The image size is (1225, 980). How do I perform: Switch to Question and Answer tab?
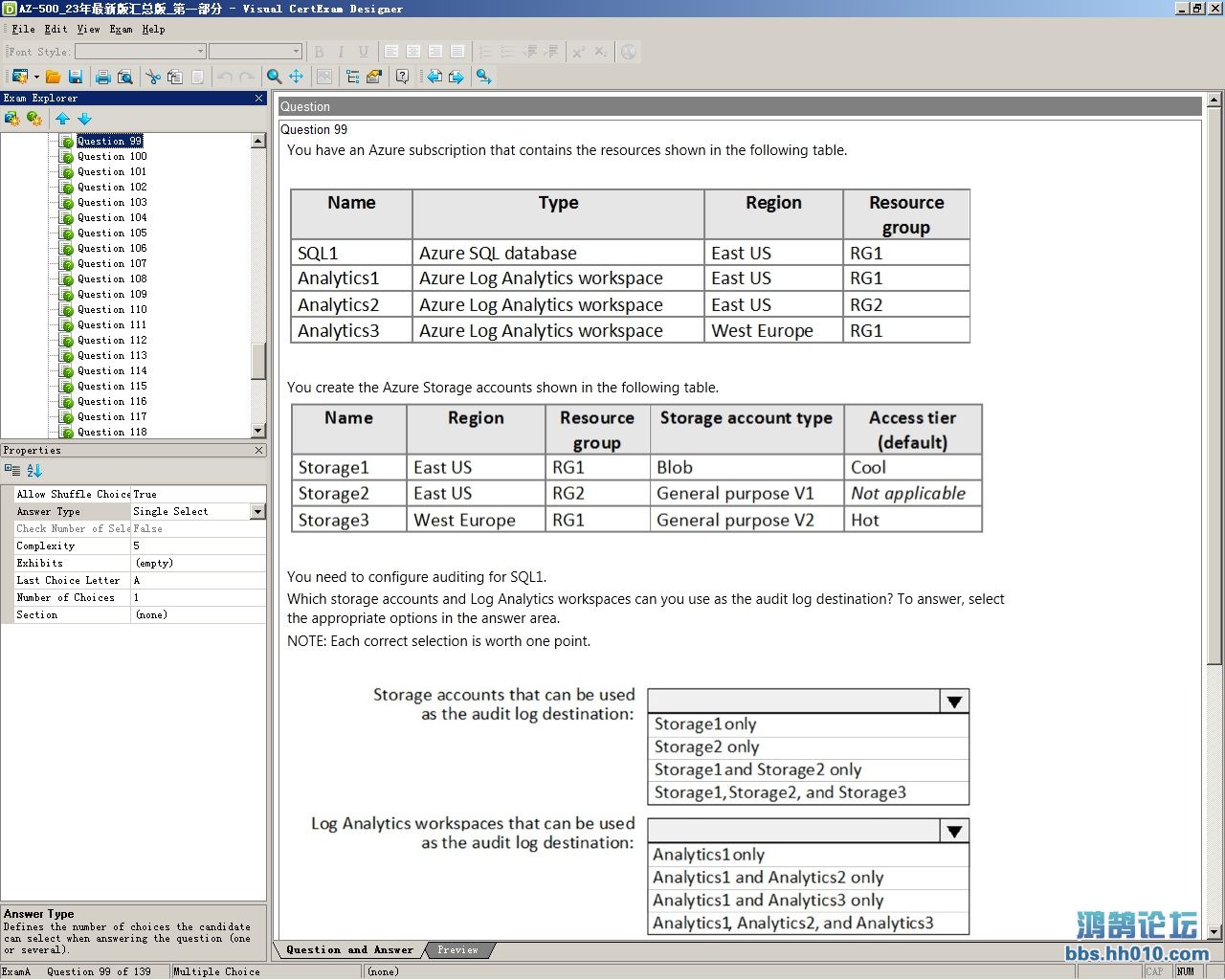(349, 950)
